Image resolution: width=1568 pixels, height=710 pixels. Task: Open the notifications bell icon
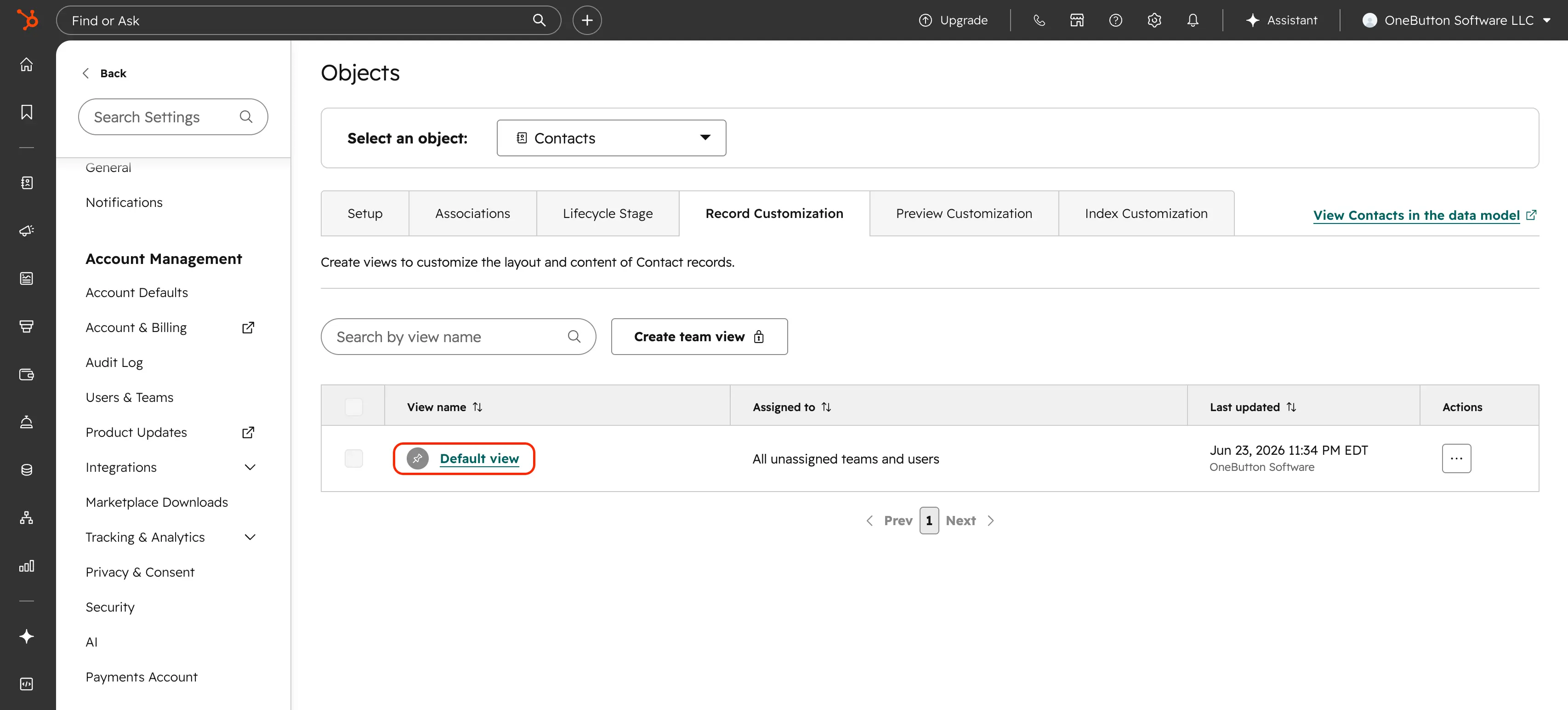pyautogui.click(x=1193, y=20)
